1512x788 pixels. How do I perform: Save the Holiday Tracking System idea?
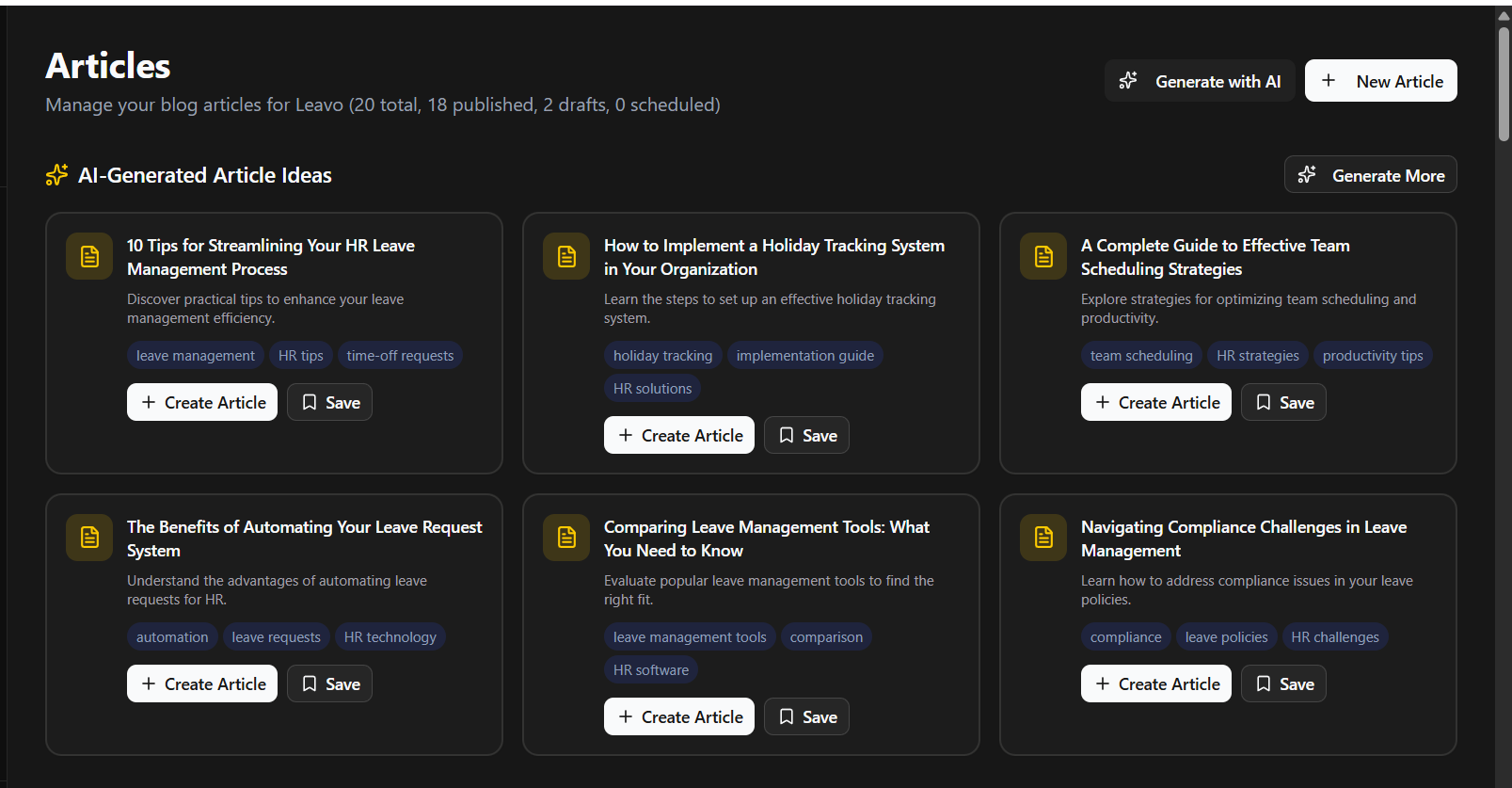(x=806, y=435)
